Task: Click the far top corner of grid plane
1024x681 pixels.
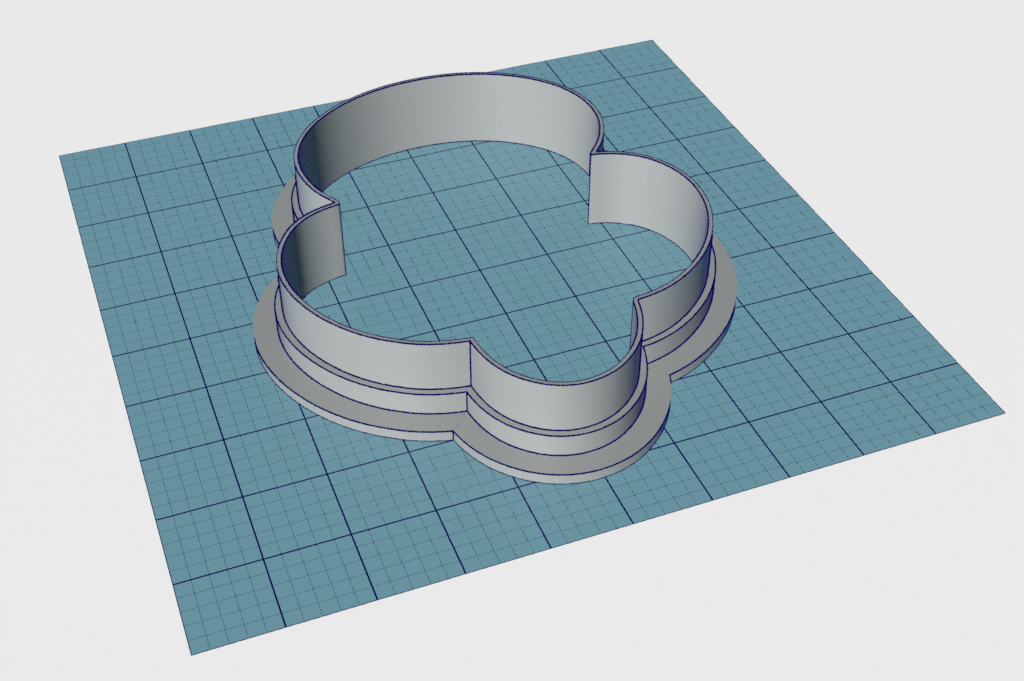Action: tap(651, 41)
